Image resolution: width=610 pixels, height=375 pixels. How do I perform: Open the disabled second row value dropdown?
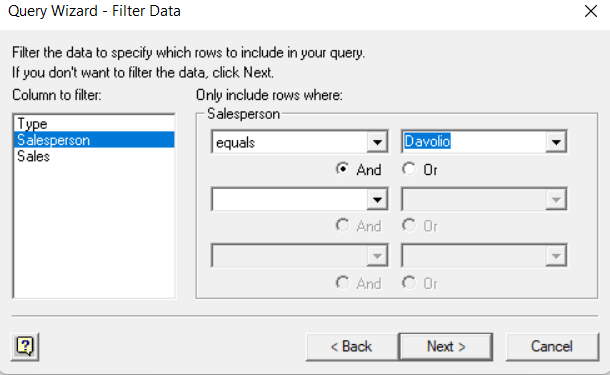(x=556, y=200)
